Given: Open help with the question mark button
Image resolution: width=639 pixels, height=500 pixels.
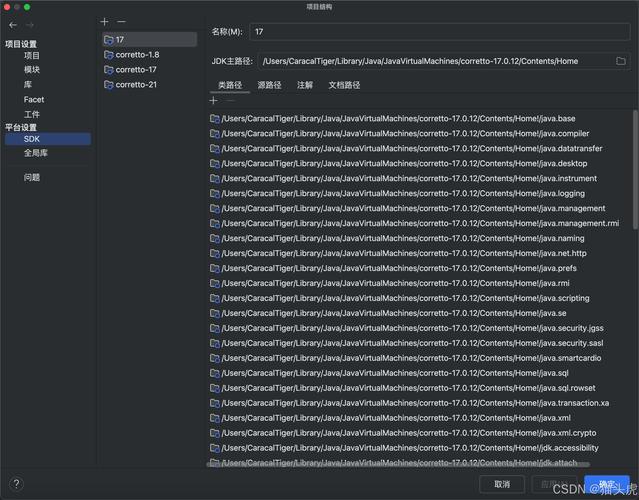Looking at the screenshot, I should pyautogui.click(x=15, y=484).
